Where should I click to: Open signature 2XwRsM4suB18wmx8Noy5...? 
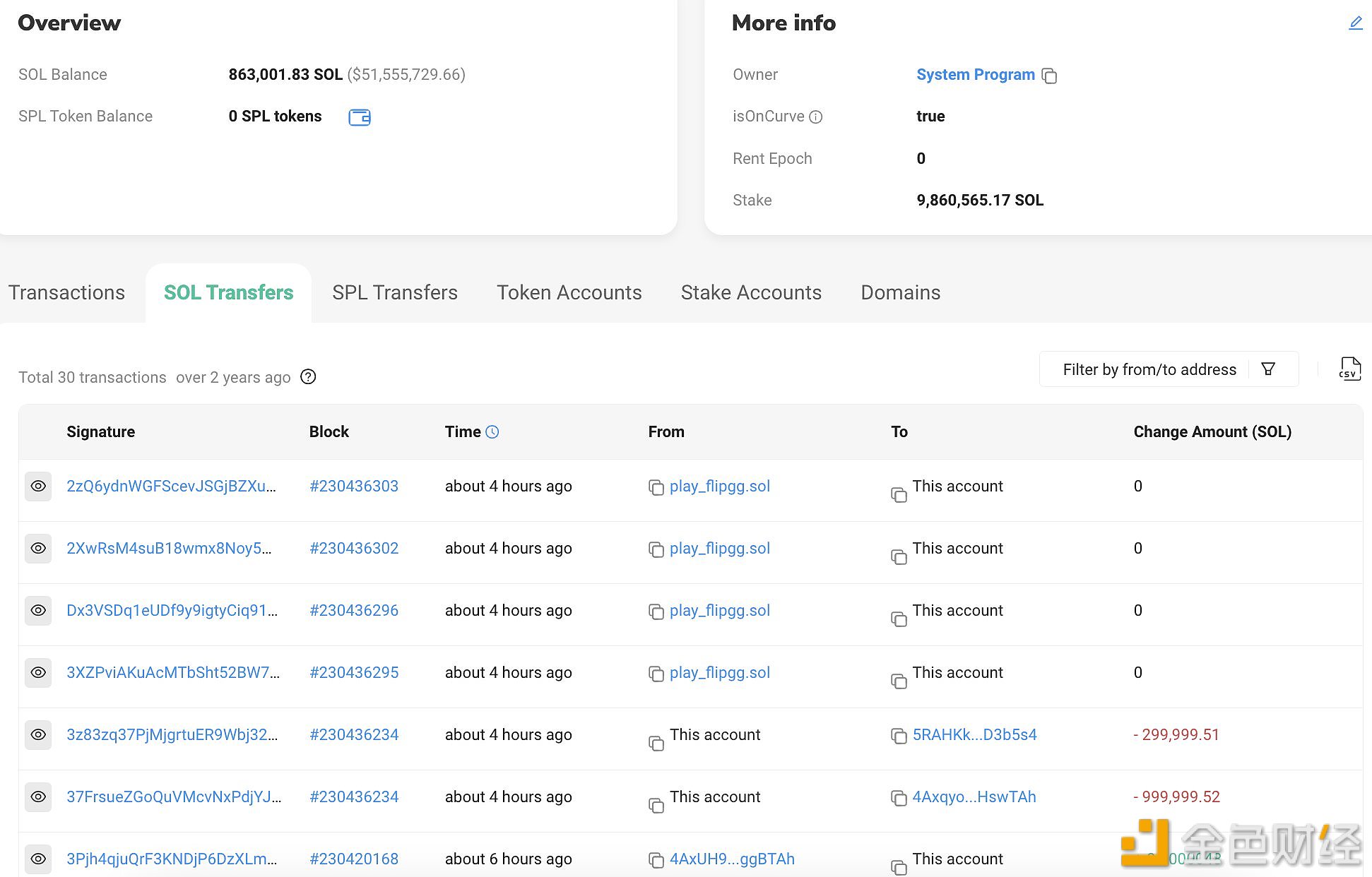pos(169,549)
